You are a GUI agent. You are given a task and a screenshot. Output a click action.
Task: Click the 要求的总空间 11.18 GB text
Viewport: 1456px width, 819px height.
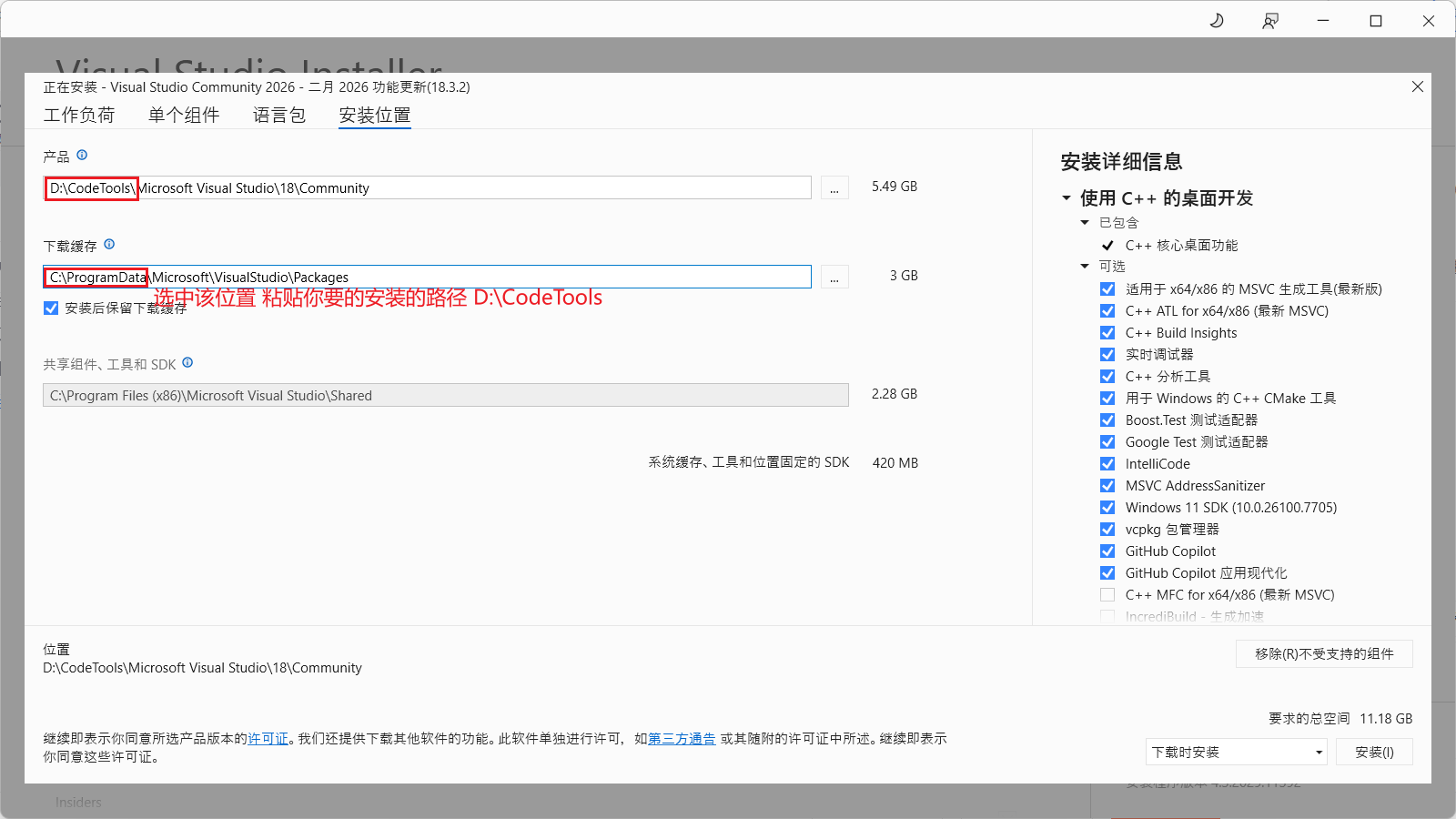(x=1340, y=719)
